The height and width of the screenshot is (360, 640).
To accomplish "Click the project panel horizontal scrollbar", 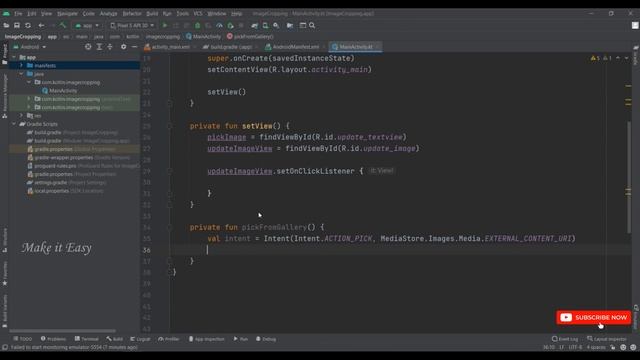I will pos(62,331).
